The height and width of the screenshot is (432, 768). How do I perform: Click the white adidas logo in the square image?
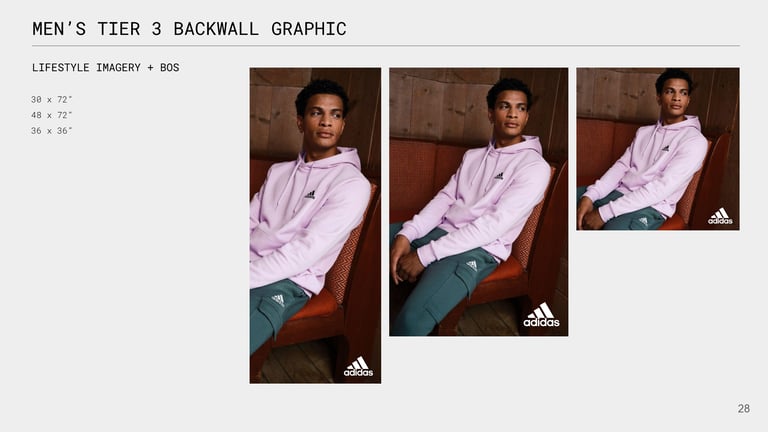coord(720,216)
